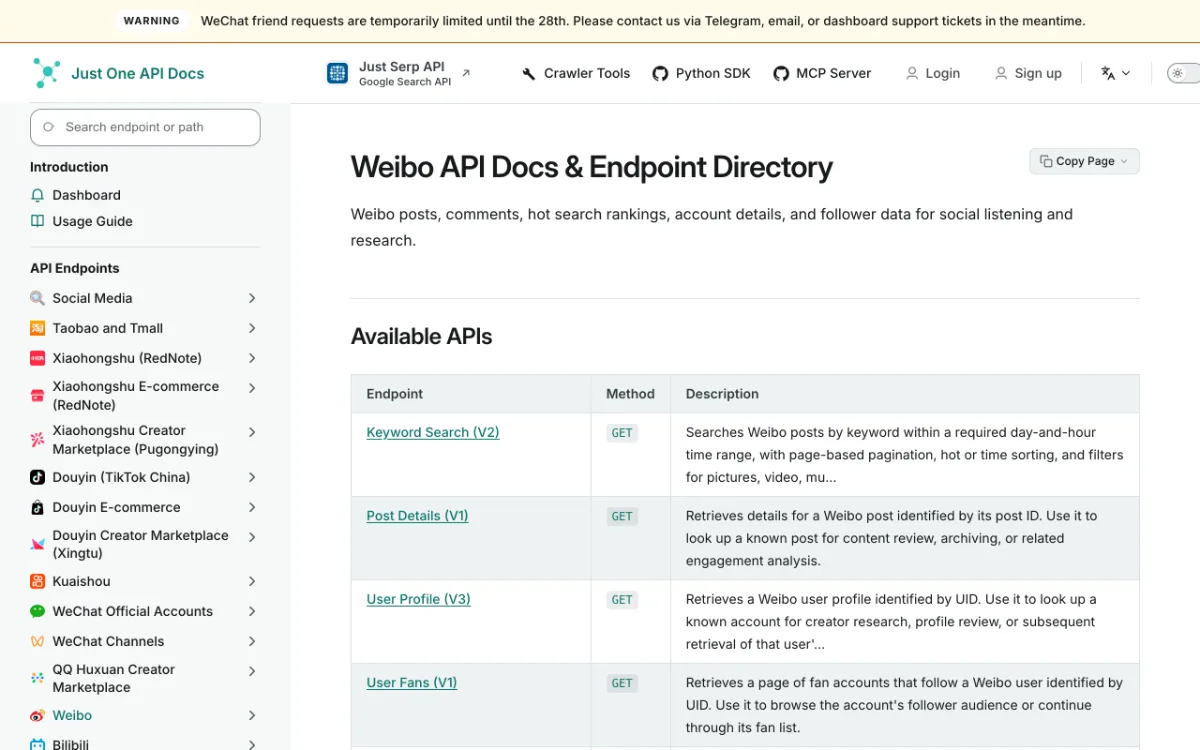1200x750 pixels.
Task: Toggle the light/dark theme switch
Action: coord(1183,73)
